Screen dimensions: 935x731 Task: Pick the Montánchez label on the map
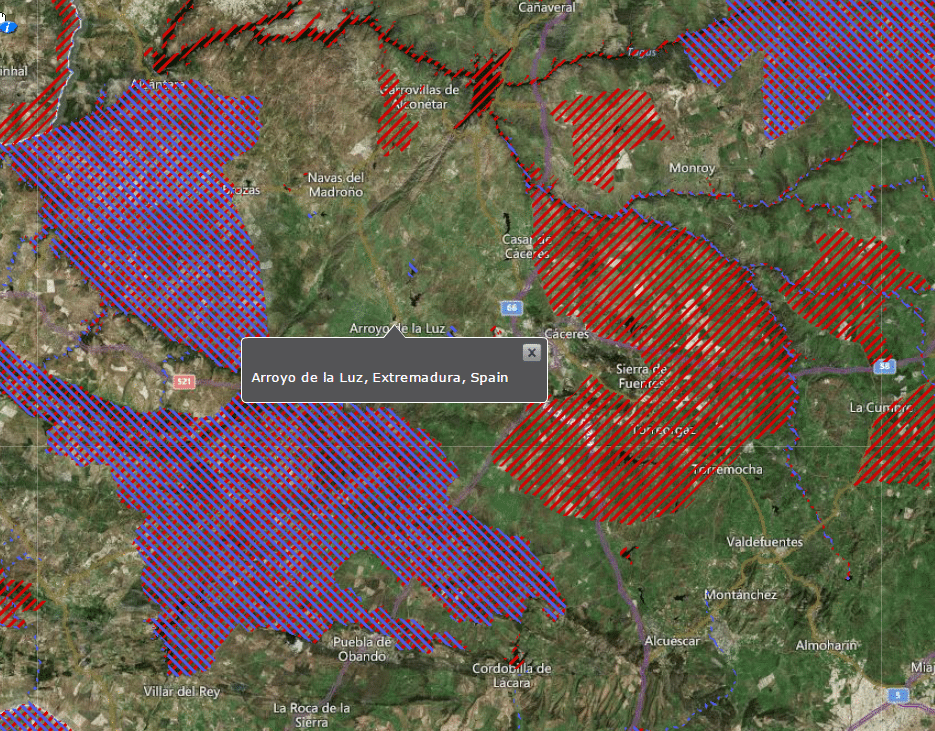tap(740, 595)
